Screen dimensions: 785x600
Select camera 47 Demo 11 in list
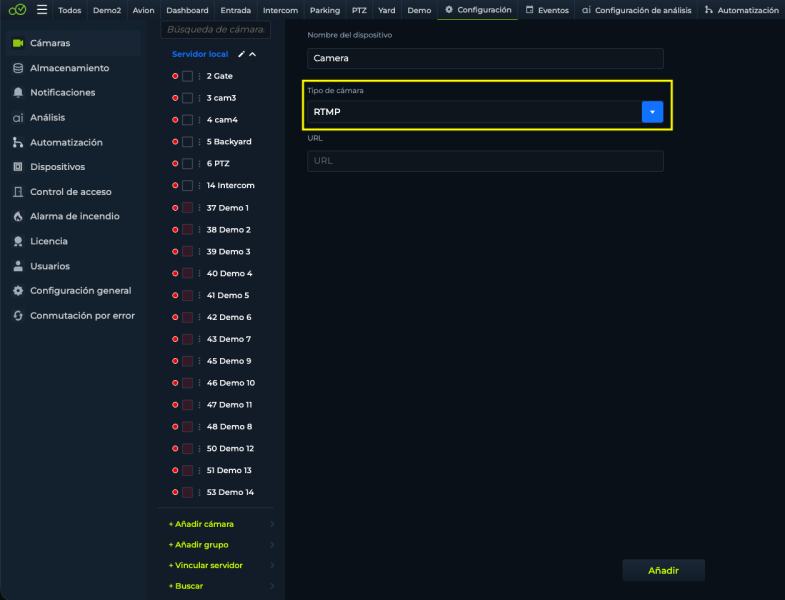[x=229, y=405]
